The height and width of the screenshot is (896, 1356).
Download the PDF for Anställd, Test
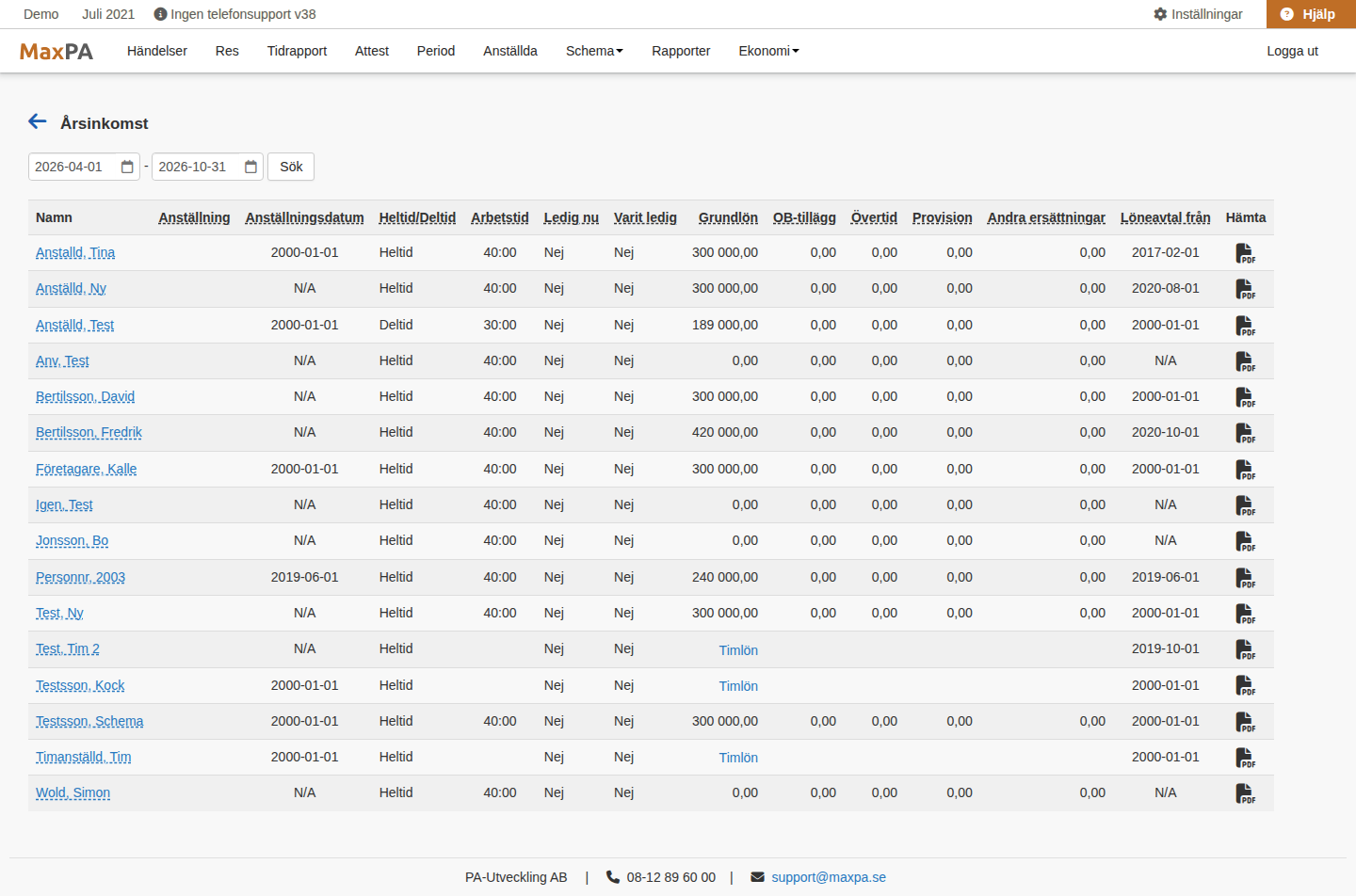tap(1245, 326)
